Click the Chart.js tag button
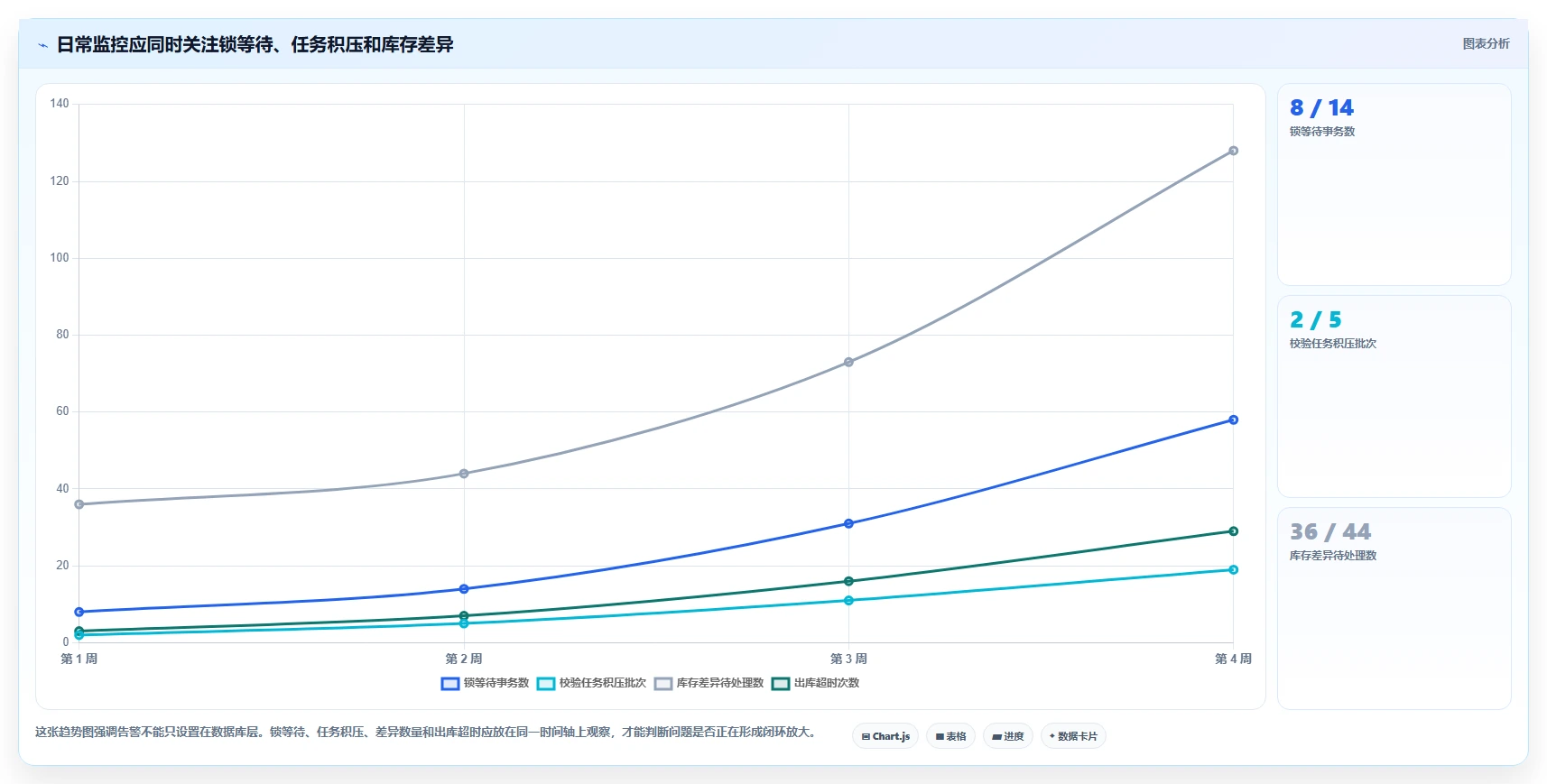Image resolution: width=1547 pixels, height=784 pixels. (x=885, y=736)
